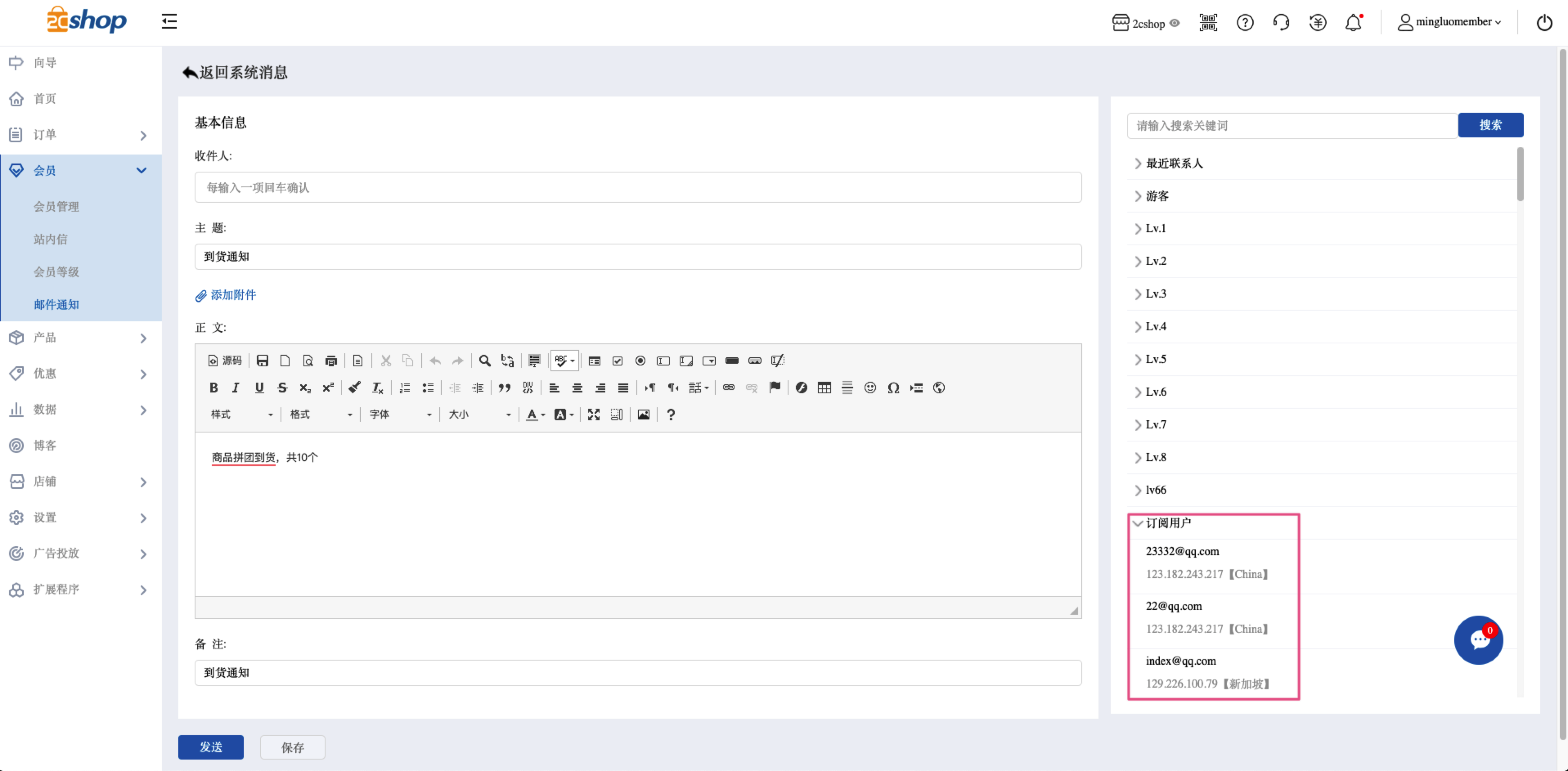Save editor document with floppy icon

point(262,361)
